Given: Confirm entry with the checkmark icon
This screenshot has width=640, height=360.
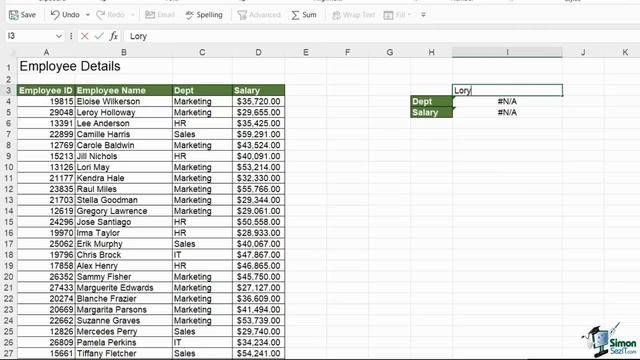Looking at the screenshot, I should pos(99,36).
